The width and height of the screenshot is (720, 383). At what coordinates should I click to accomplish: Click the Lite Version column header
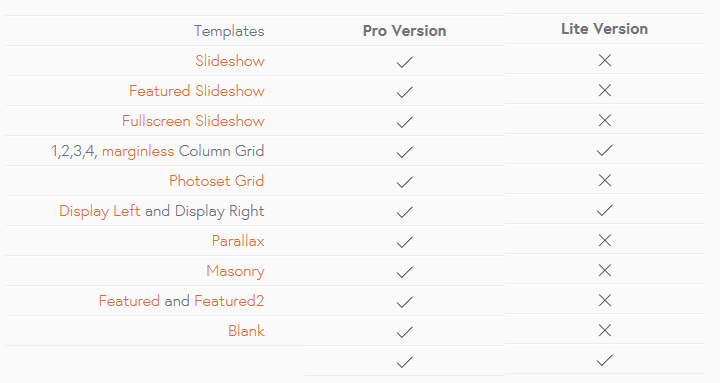tap(604, 29)
